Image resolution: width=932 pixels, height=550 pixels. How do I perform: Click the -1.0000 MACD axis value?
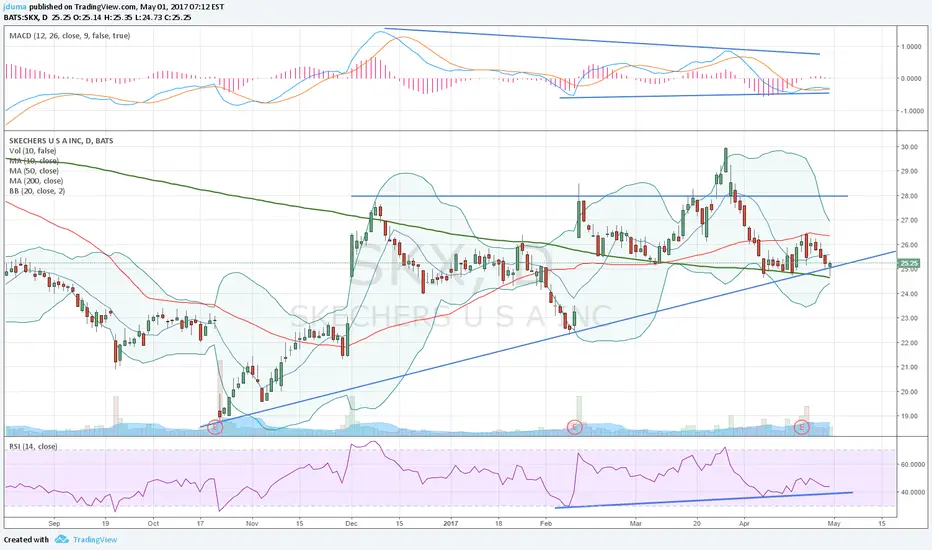pos(910,111)
